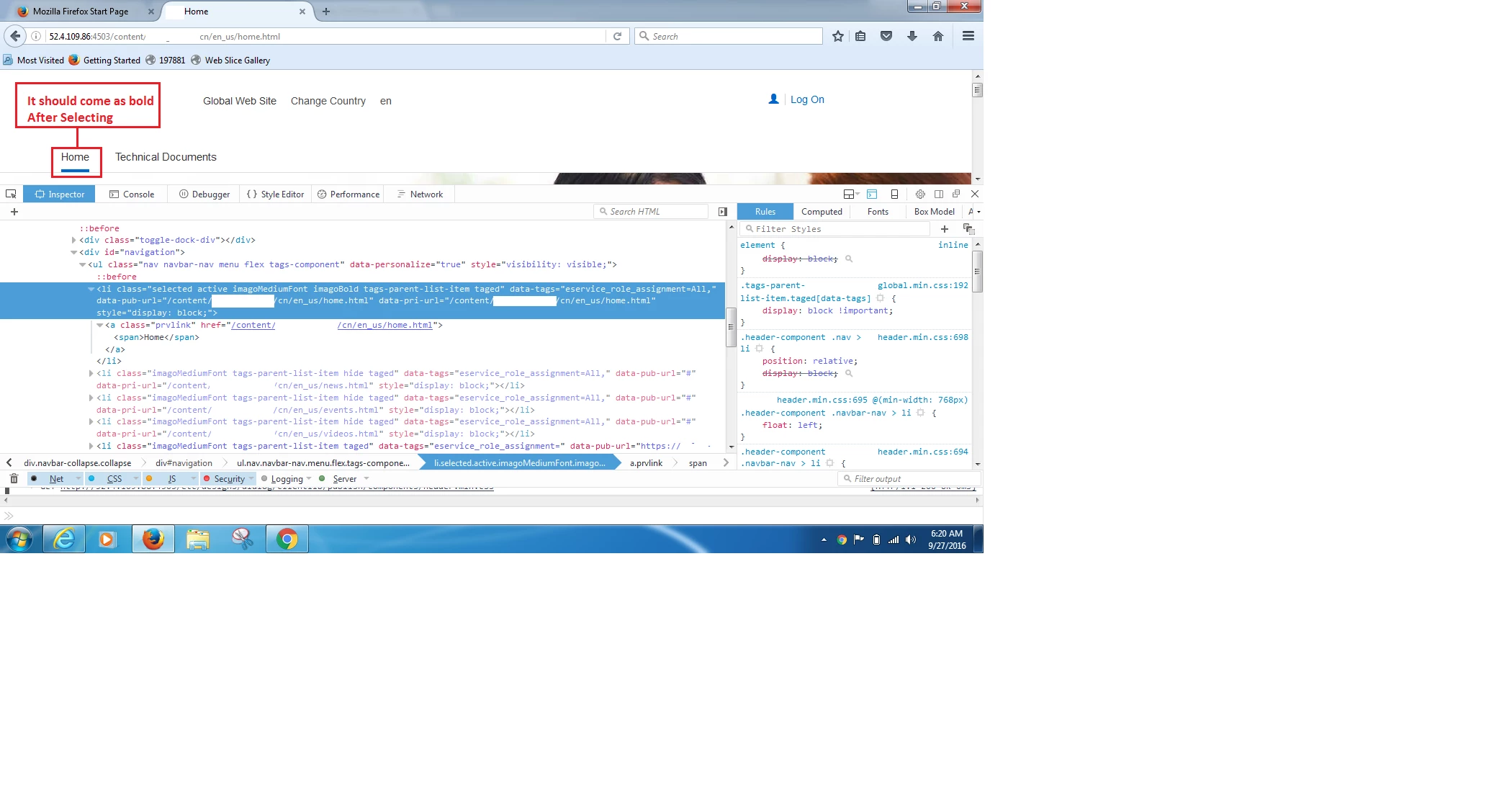Open Firefox hamburger menu
The width and height of the screenshot is (1512, 788).
pyautogui.click(x=968, y=36)
